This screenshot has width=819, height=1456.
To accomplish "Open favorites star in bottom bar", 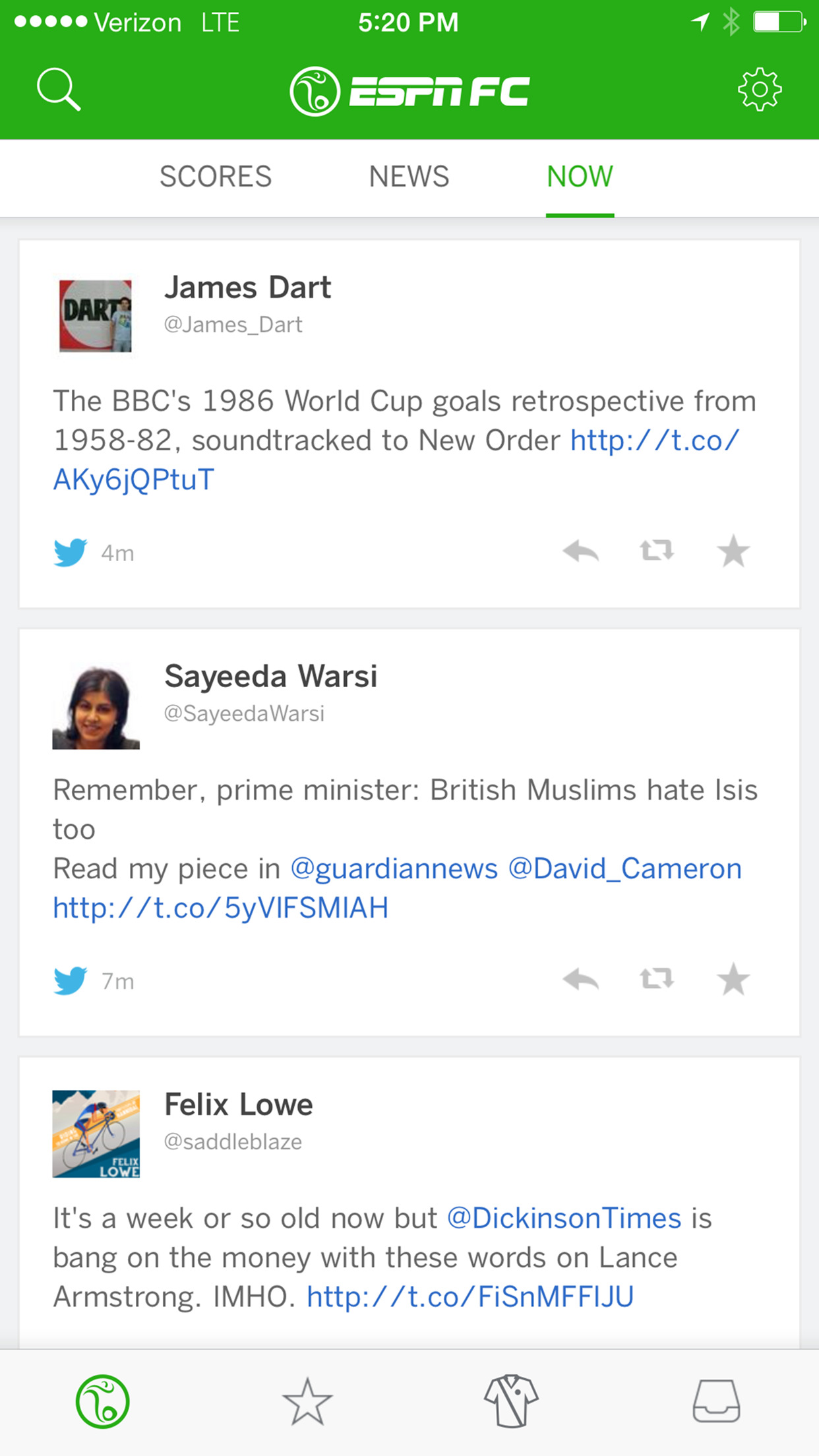I will [307, 1401].
